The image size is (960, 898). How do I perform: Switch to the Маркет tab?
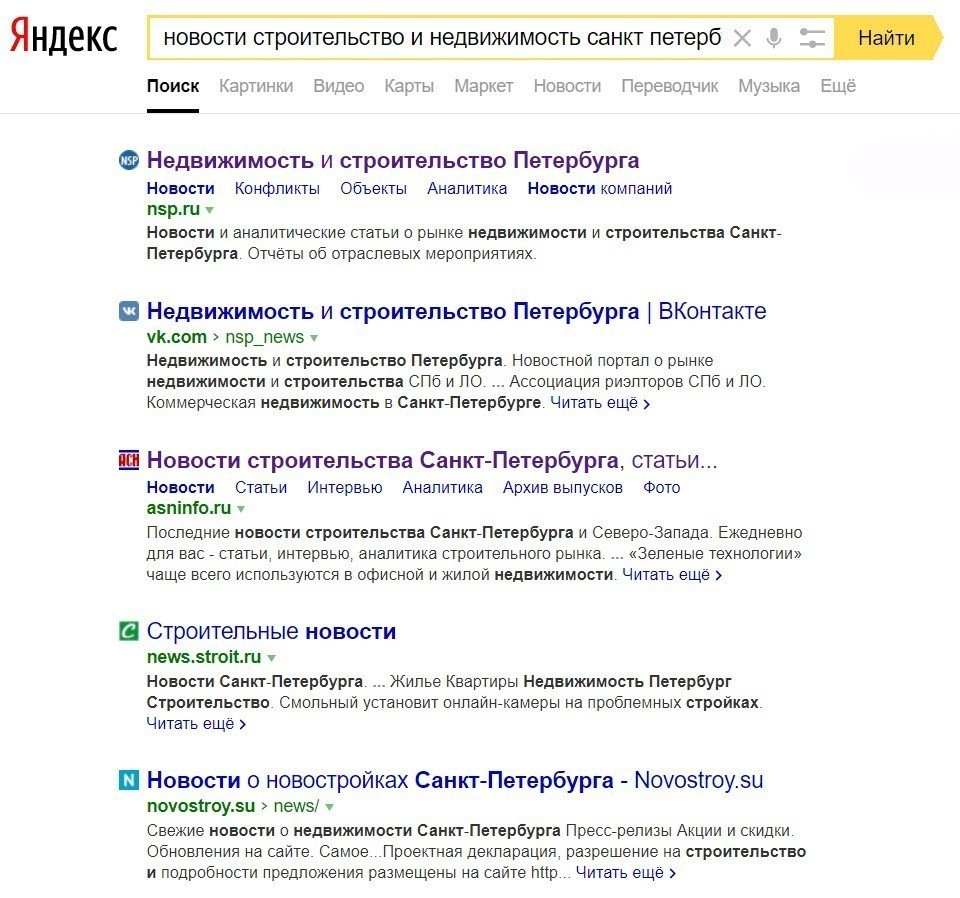(x=484, y=86)
